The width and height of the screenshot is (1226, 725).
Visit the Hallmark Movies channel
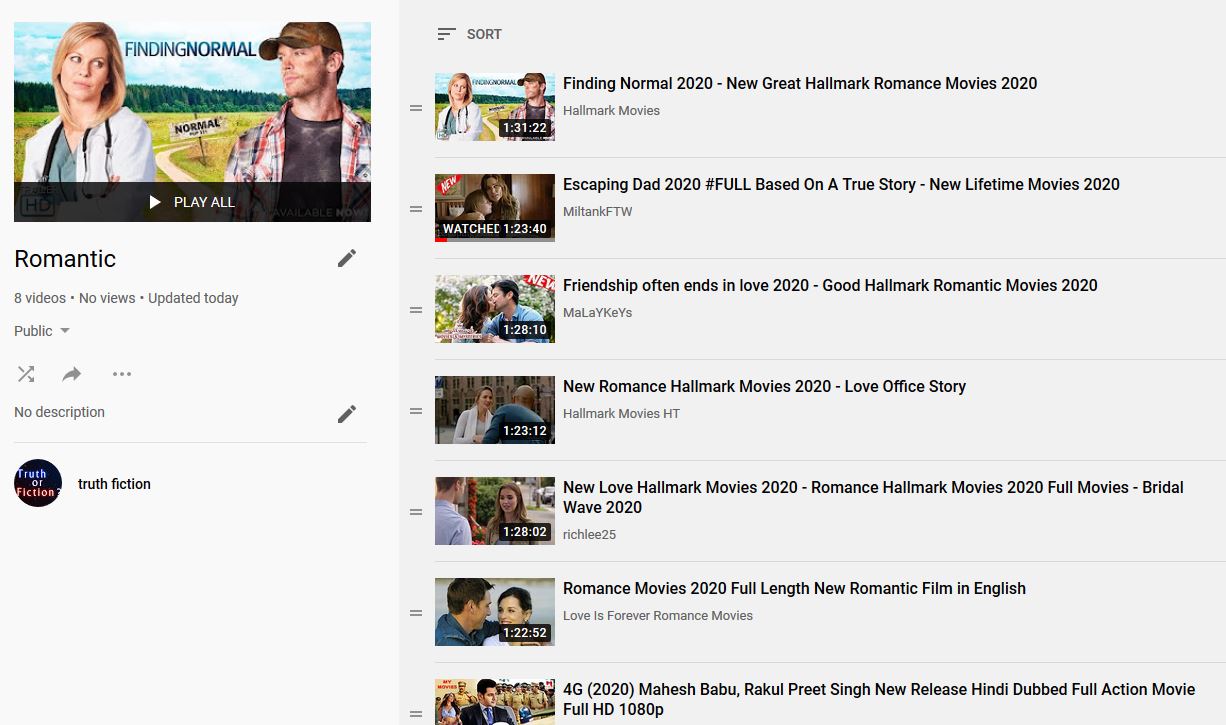611,111
